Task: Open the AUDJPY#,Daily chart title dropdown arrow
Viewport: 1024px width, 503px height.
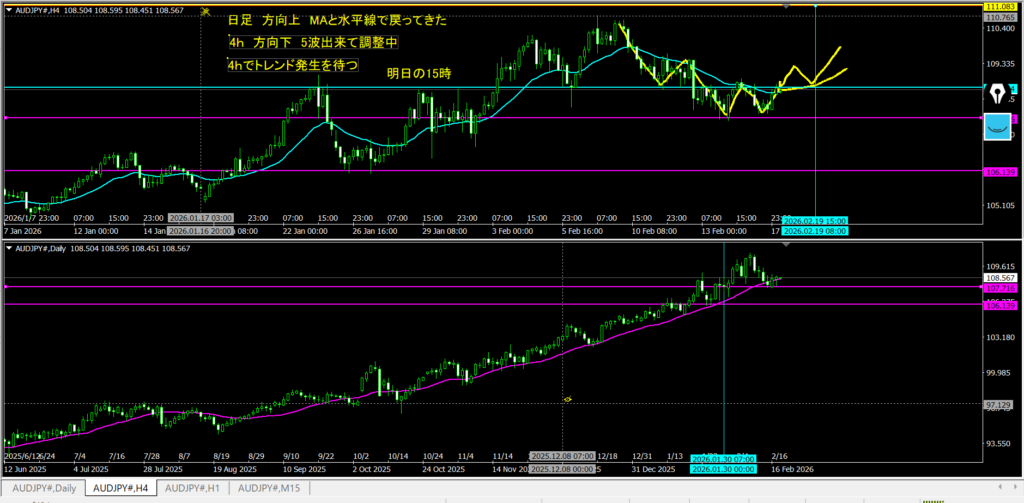Action: point(9,248)
